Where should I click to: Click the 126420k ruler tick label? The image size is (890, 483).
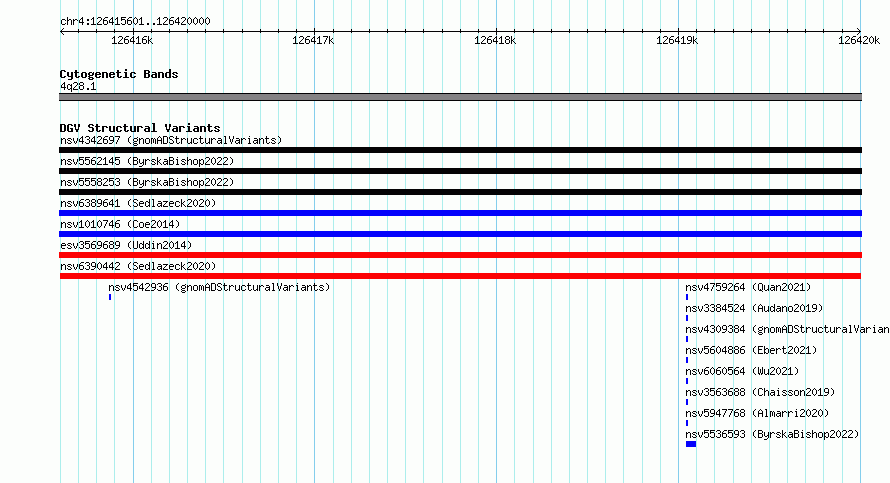[859, 40]
